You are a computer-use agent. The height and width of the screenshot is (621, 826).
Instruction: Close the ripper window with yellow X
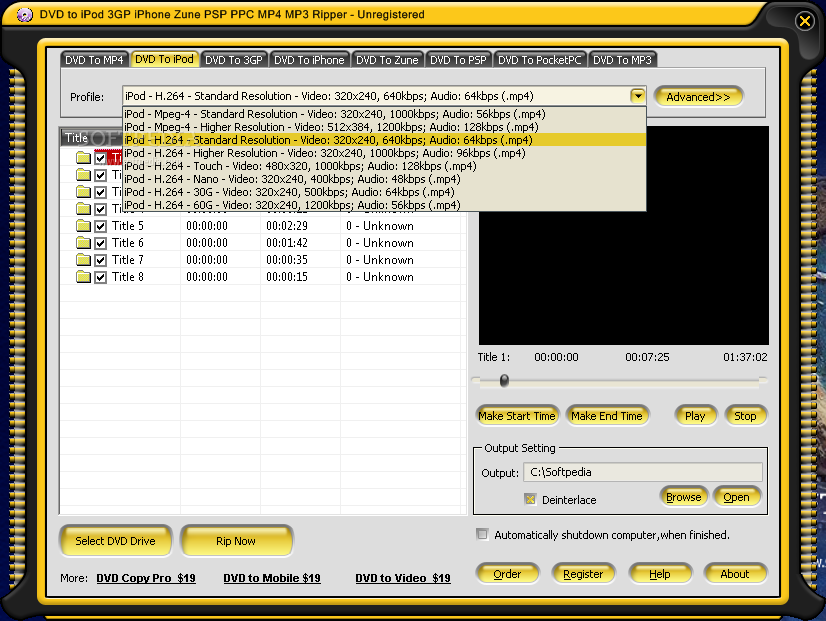pos(804,21)
